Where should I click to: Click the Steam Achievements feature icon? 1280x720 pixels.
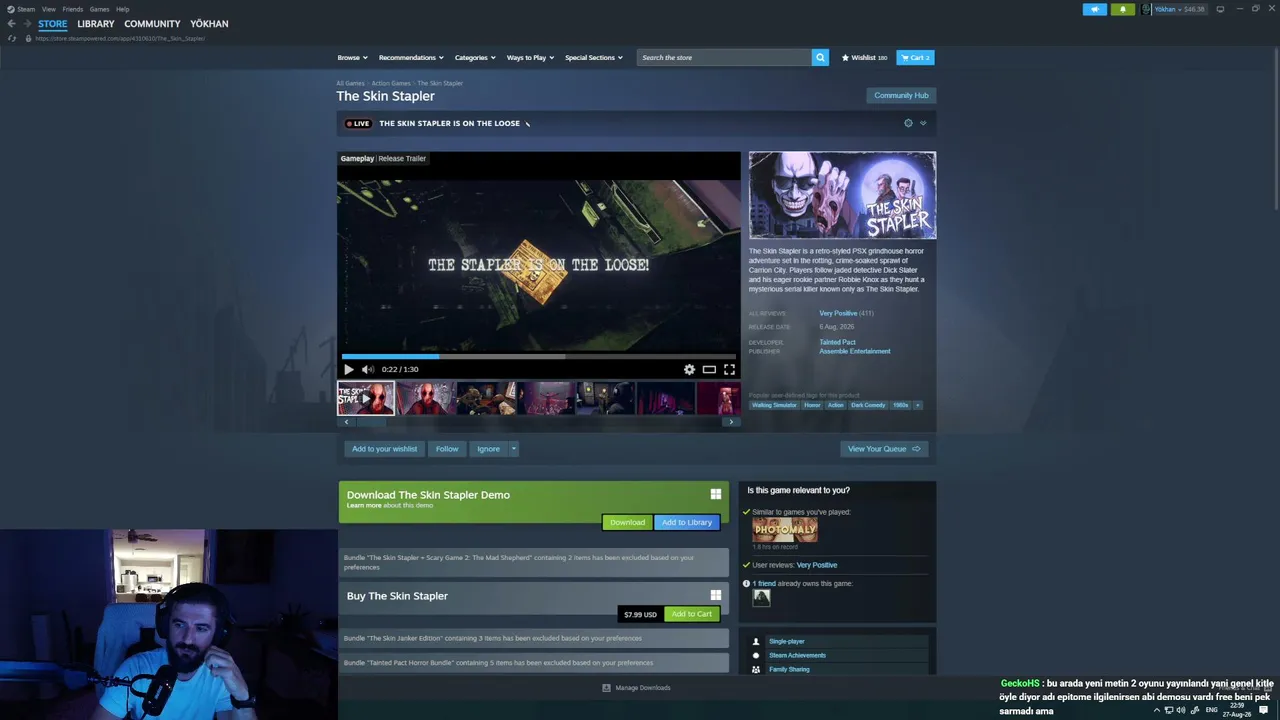click(x=756, y=655)
